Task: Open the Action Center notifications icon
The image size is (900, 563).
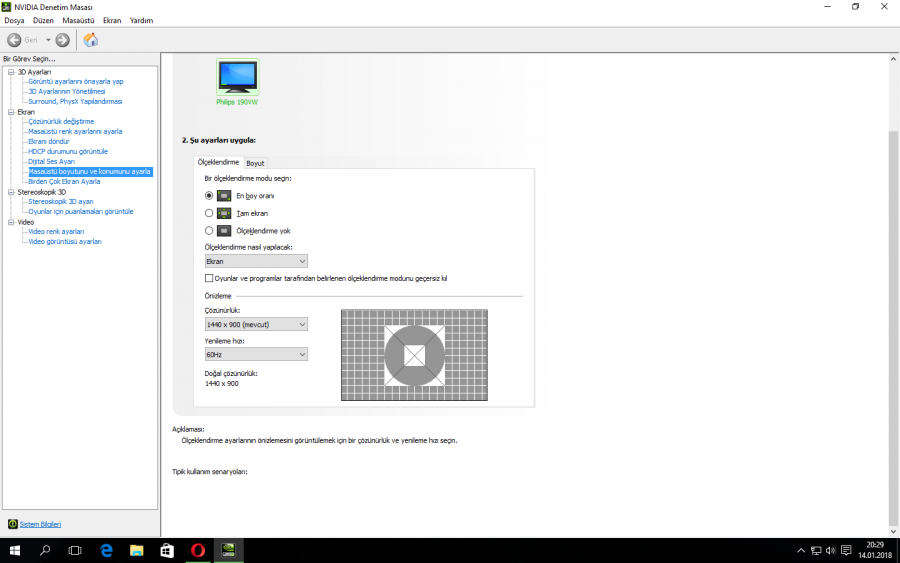Action: tap(846, 551)
